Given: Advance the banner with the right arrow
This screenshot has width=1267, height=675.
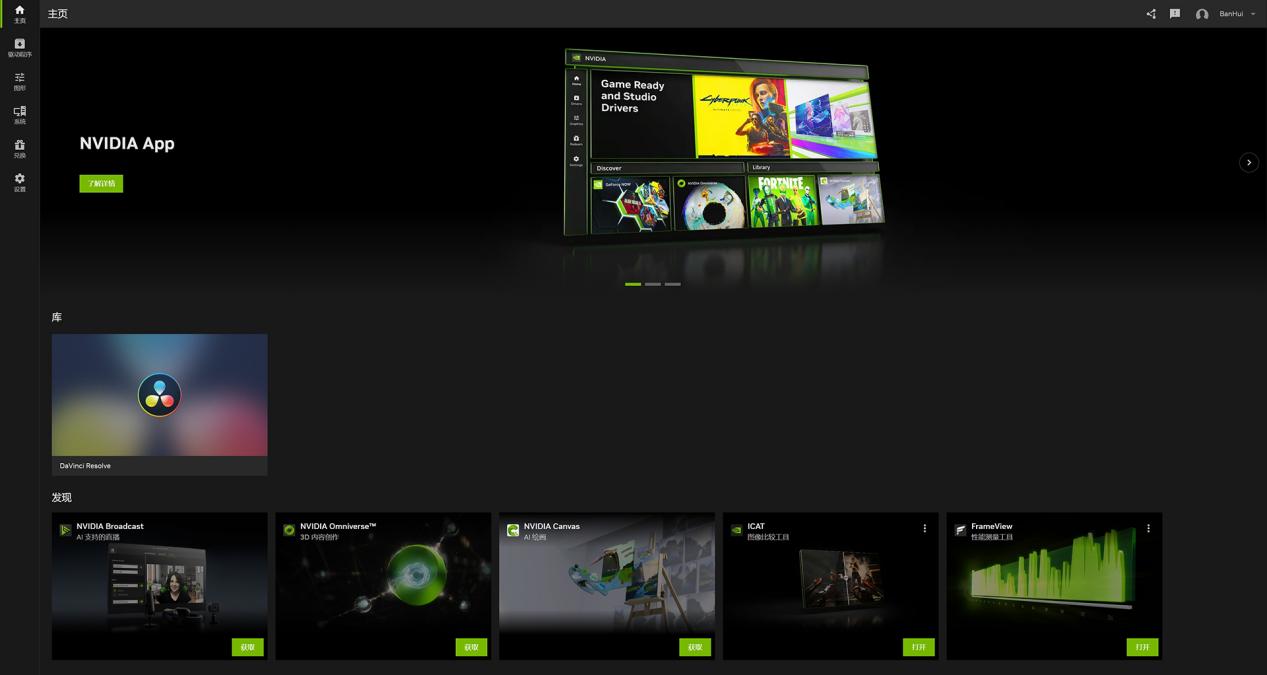Looking at the screenshot, I should (x=1248, y=162).
